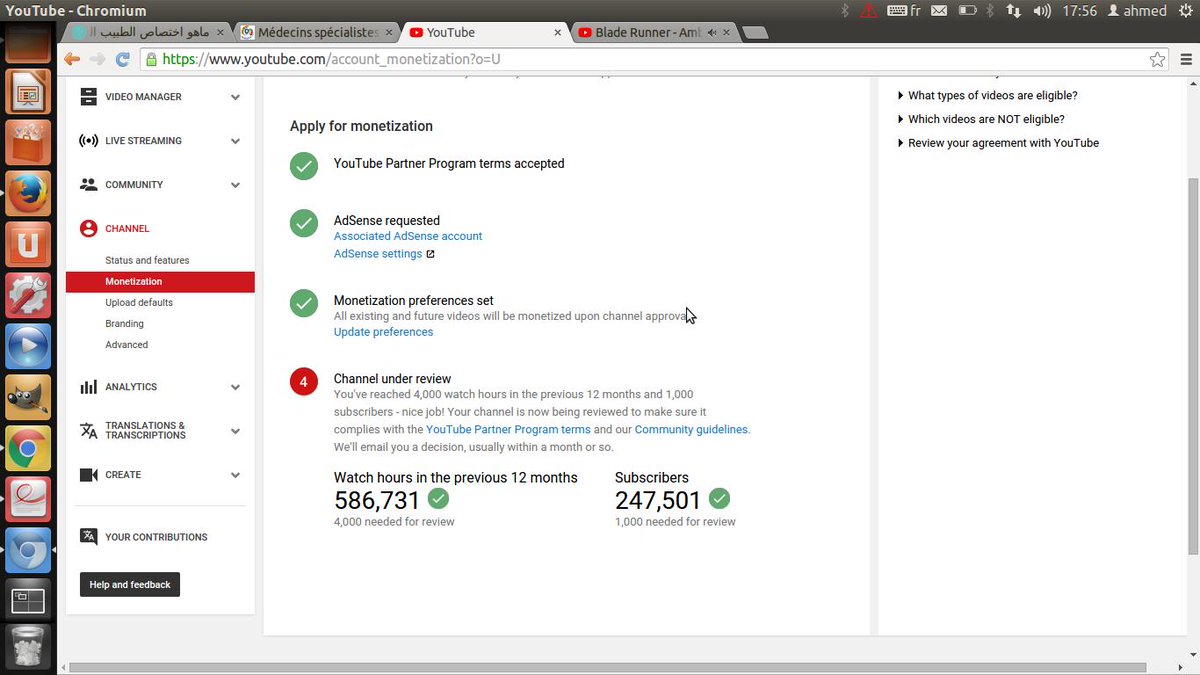Viewport: 1200px width, 675px height.
Task: Open the workspace switcher launcher icon
Action: (x=28, y=600)
